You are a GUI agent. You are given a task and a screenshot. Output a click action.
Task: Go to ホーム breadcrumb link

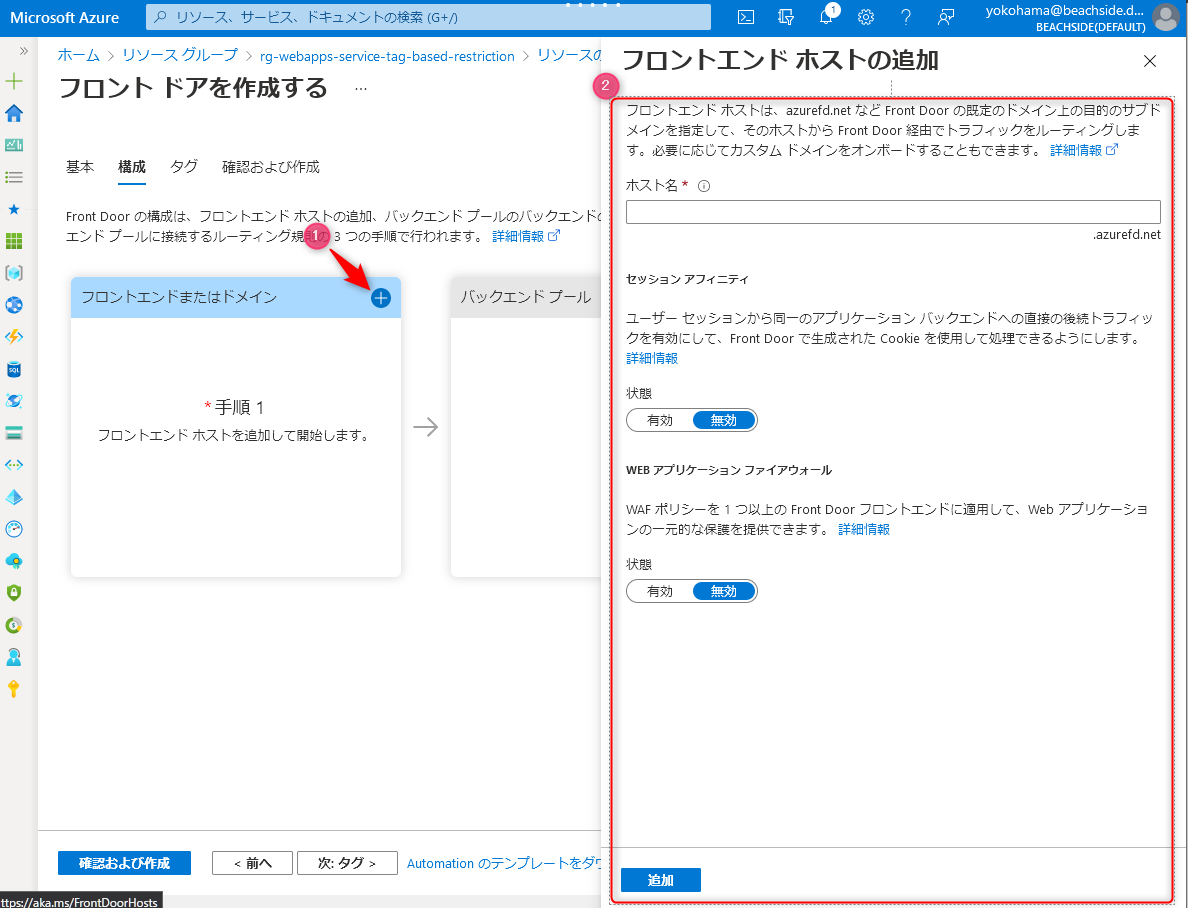tap(79, 55)
